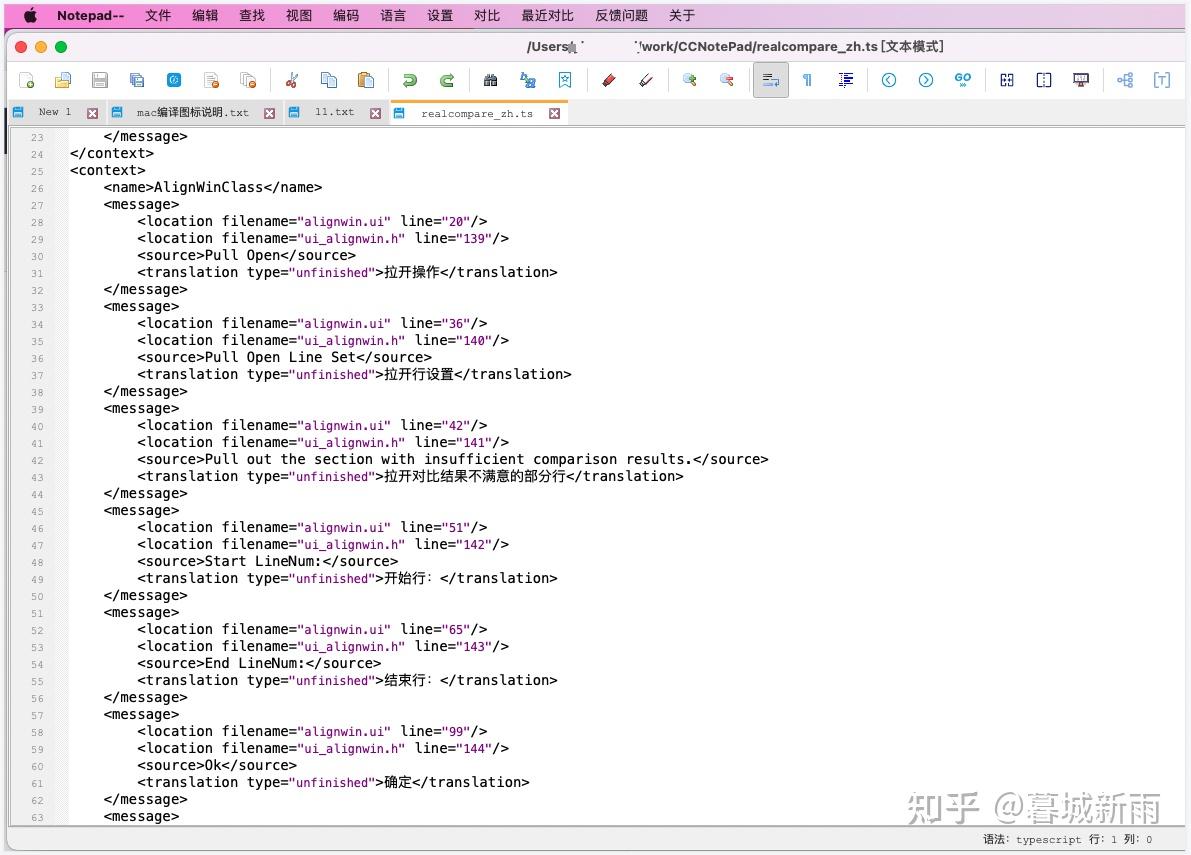Open search using the binoculars icon

pyautogui.click(x=491, y=80)
